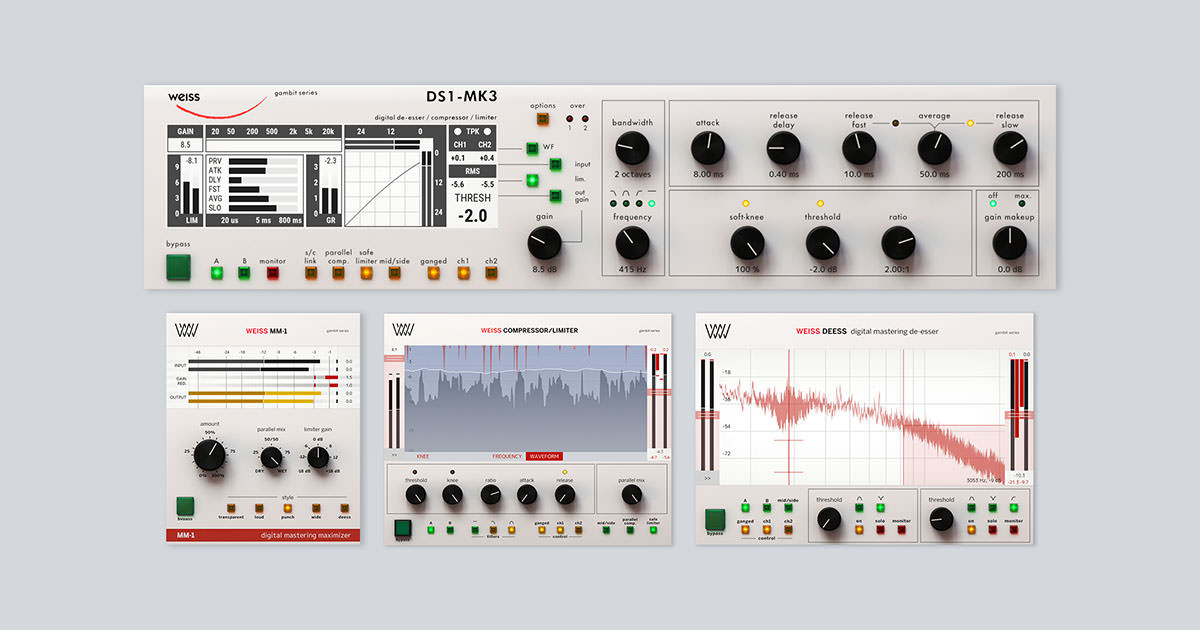Select preset A on the Compressor/Limiter
The image size is (1200, 630).
[430, 530]
